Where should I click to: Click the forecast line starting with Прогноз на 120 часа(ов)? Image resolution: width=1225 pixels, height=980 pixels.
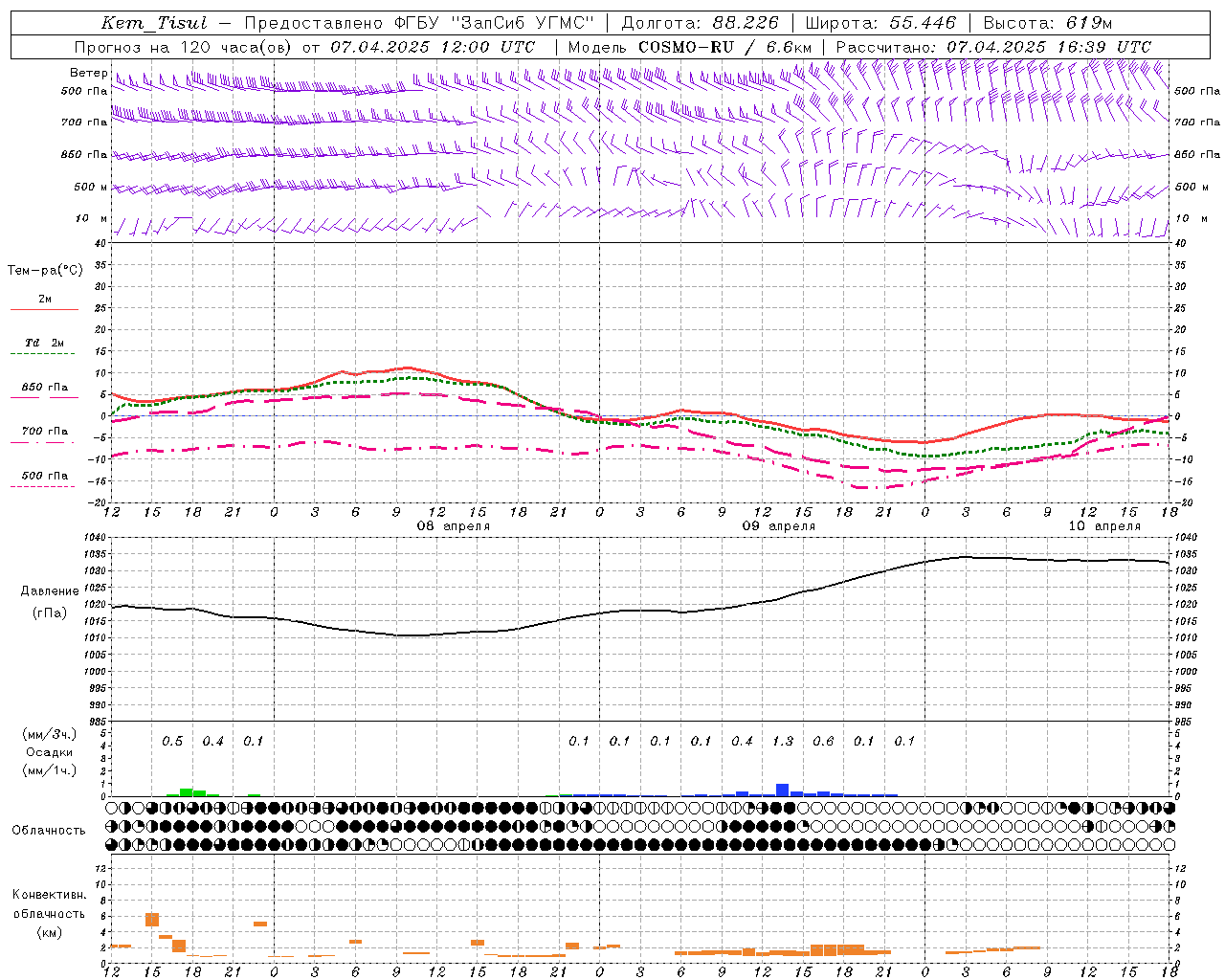(304, 47)
